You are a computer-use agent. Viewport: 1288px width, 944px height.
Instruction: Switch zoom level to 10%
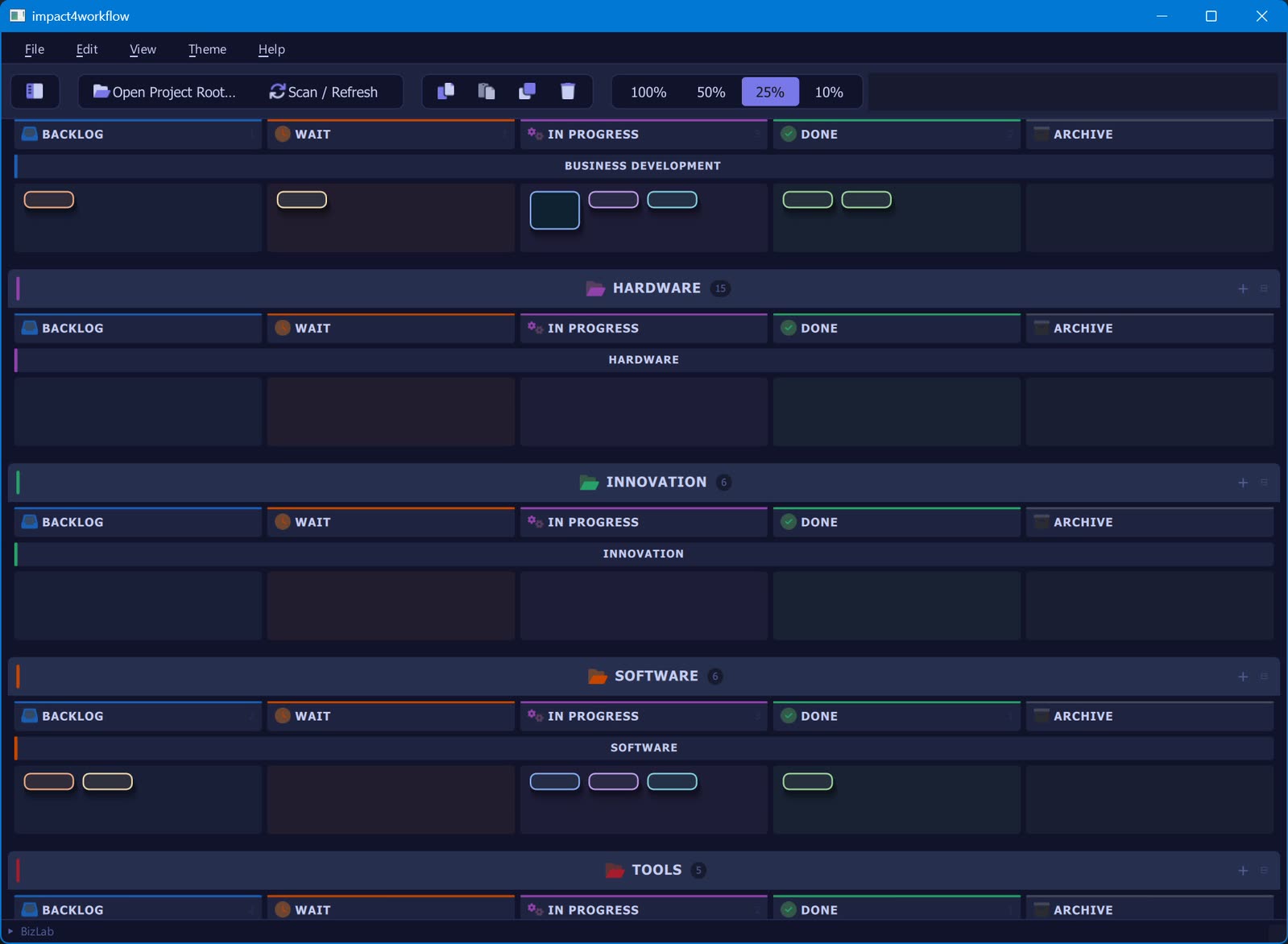pyautogui.click(x=829, y=92)
